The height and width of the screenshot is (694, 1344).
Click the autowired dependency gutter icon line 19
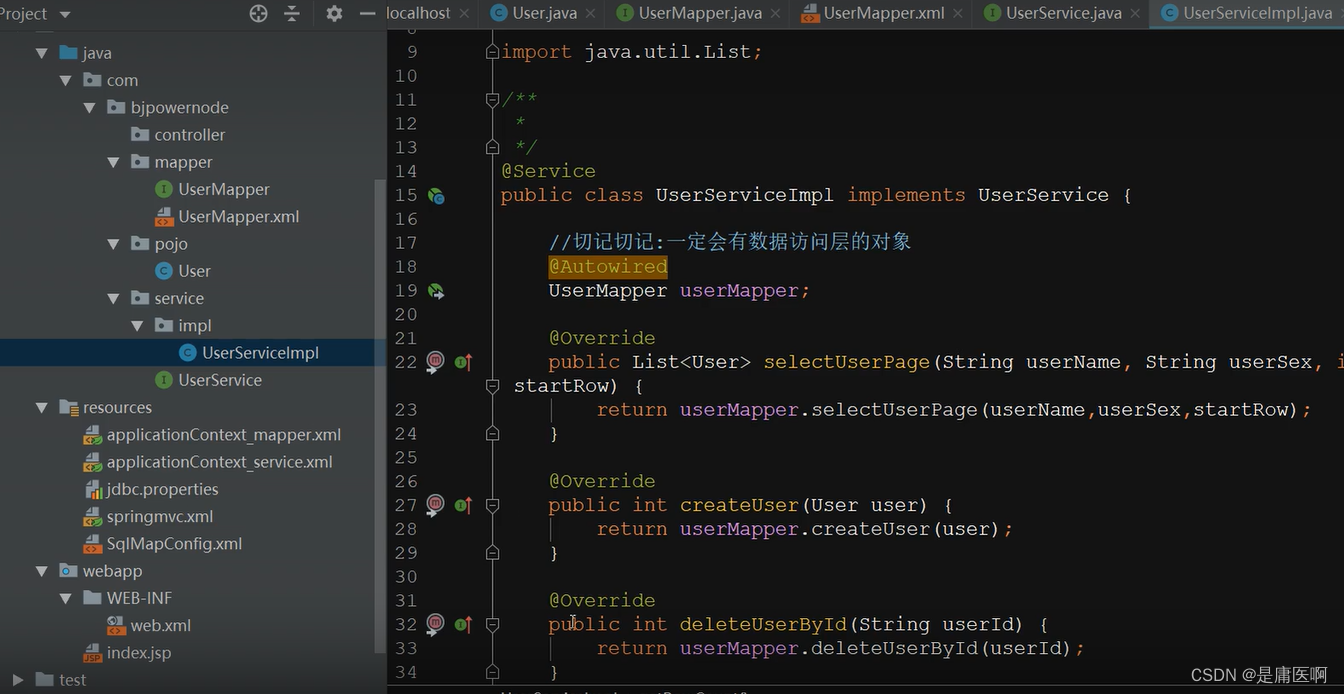[436, 291]
